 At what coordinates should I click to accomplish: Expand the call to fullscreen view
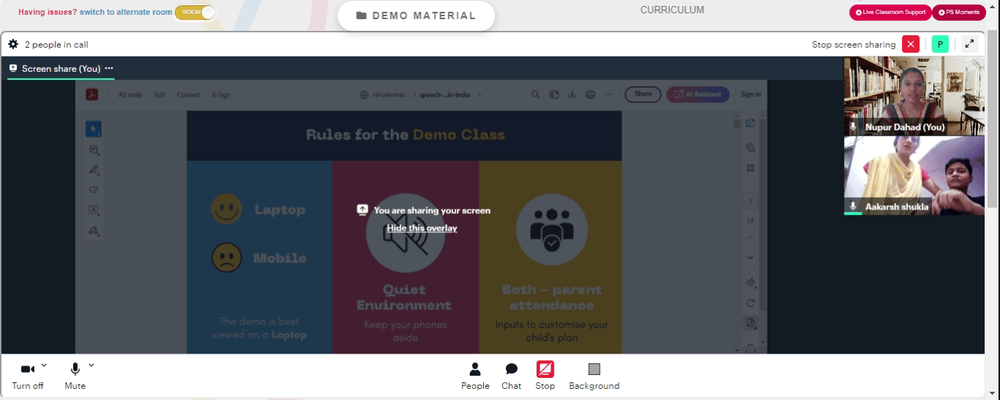(x=969, y=44)
